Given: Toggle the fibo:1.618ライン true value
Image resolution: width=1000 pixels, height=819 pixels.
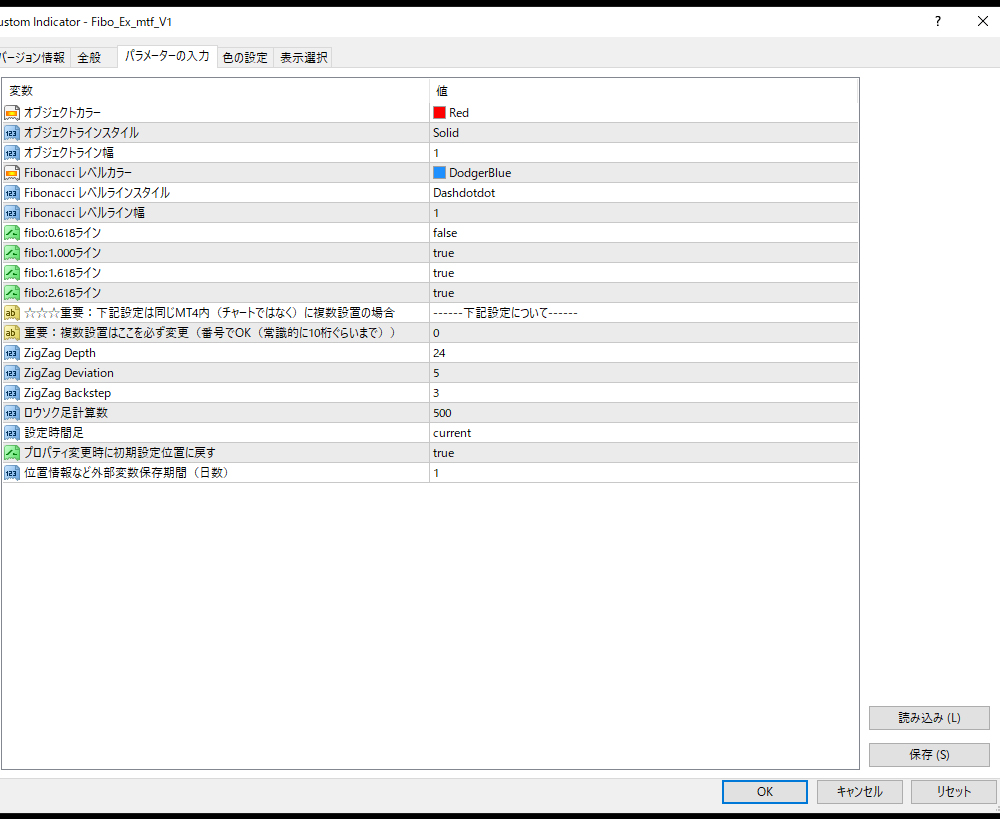Looking at the screenshot, I should 643,273.
